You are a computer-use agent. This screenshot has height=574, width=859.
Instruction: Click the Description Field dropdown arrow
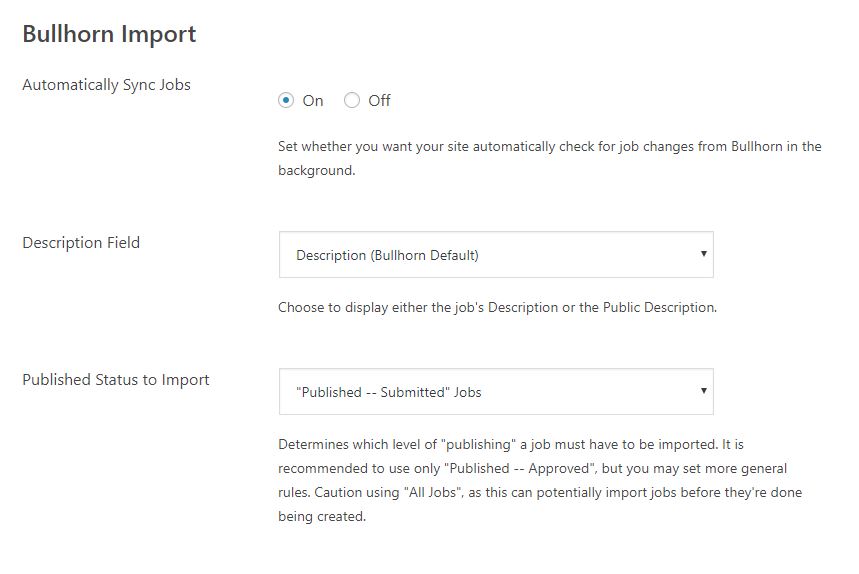click(704, 254)
